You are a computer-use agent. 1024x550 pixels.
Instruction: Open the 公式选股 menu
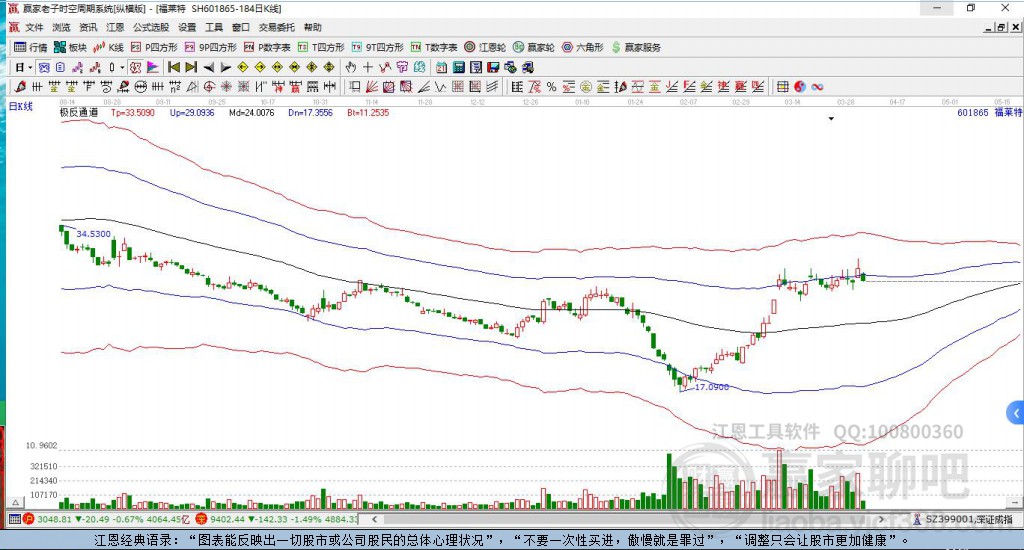point(151,27)
